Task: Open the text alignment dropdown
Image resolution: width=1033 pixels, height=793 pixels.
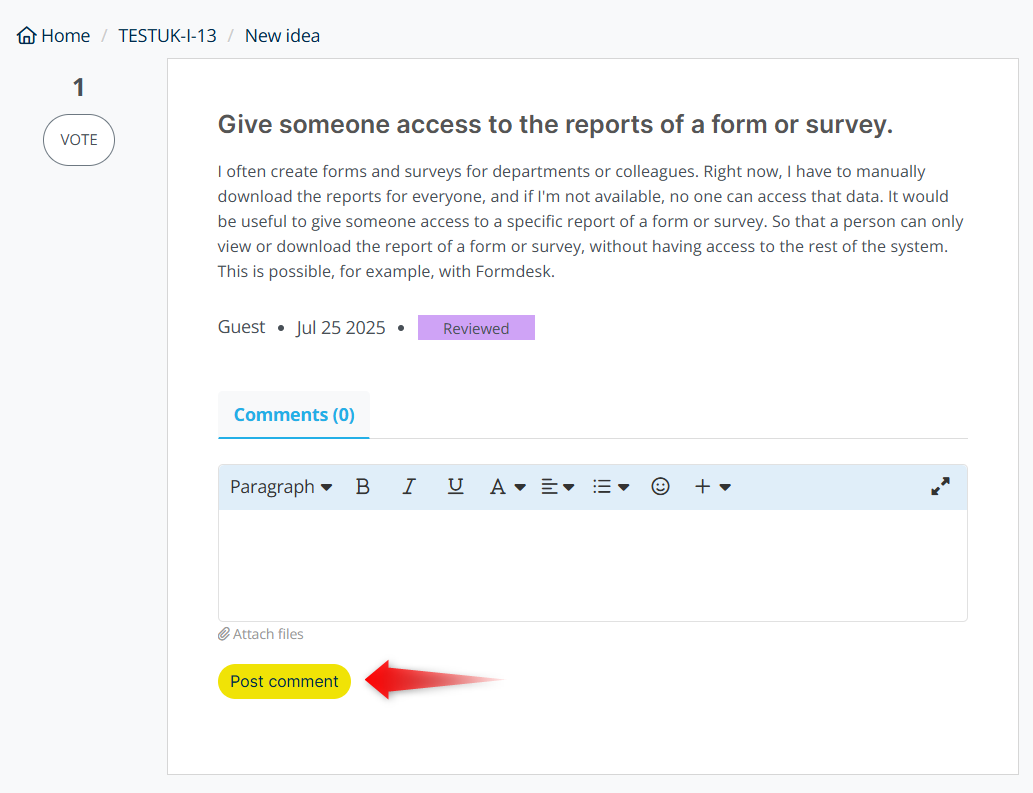Action: 557,487
